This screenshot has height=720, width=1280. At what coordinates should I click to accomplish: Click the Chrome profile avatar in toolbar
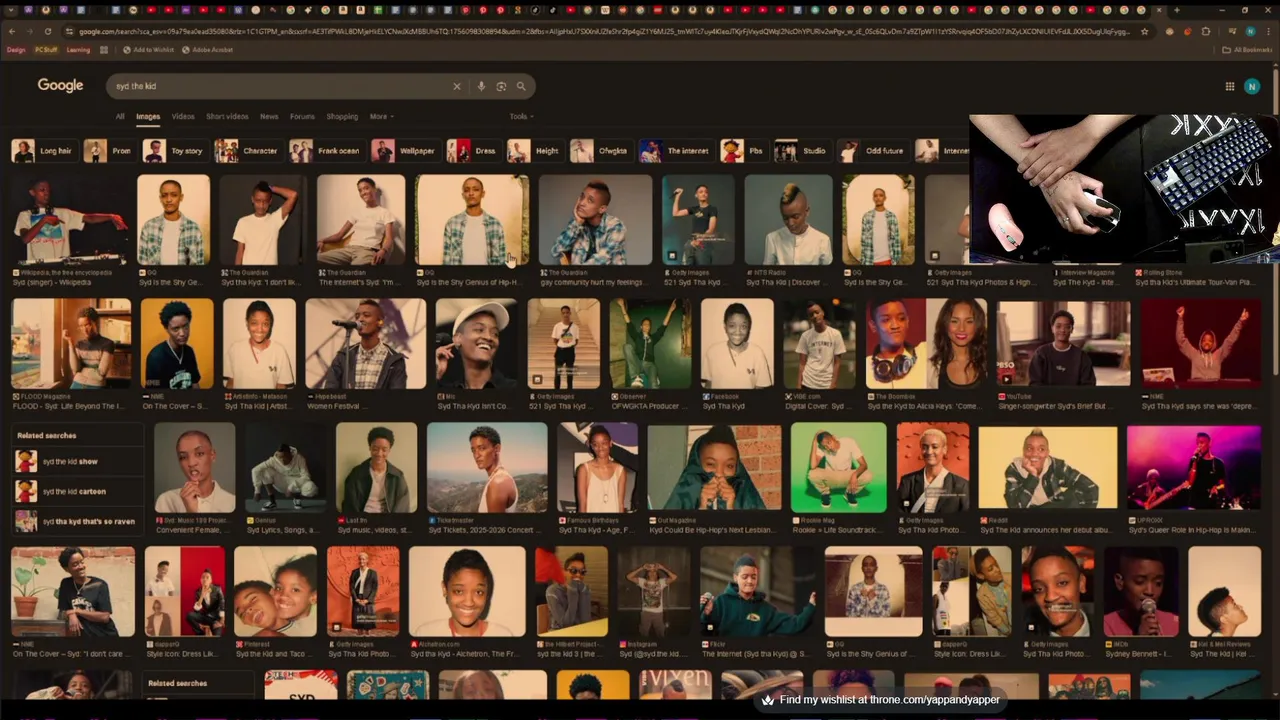point(1249,31)
